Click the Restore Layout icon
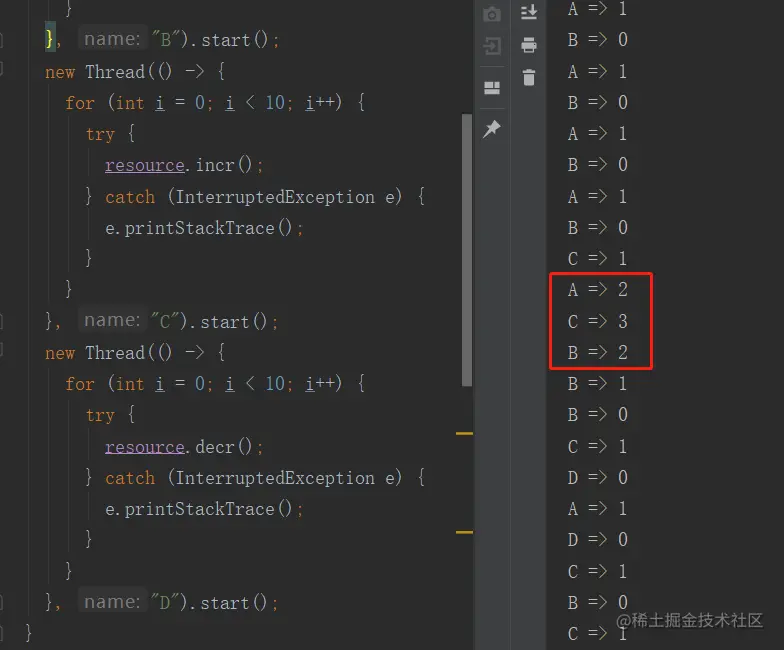 pyautogui.click(x=492, y=88)
